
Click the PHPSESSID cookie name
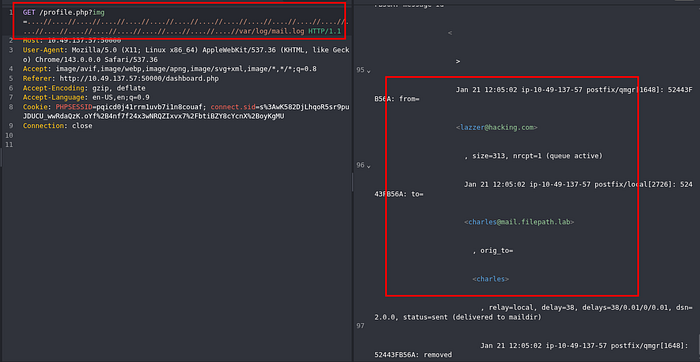coord(74,107)
